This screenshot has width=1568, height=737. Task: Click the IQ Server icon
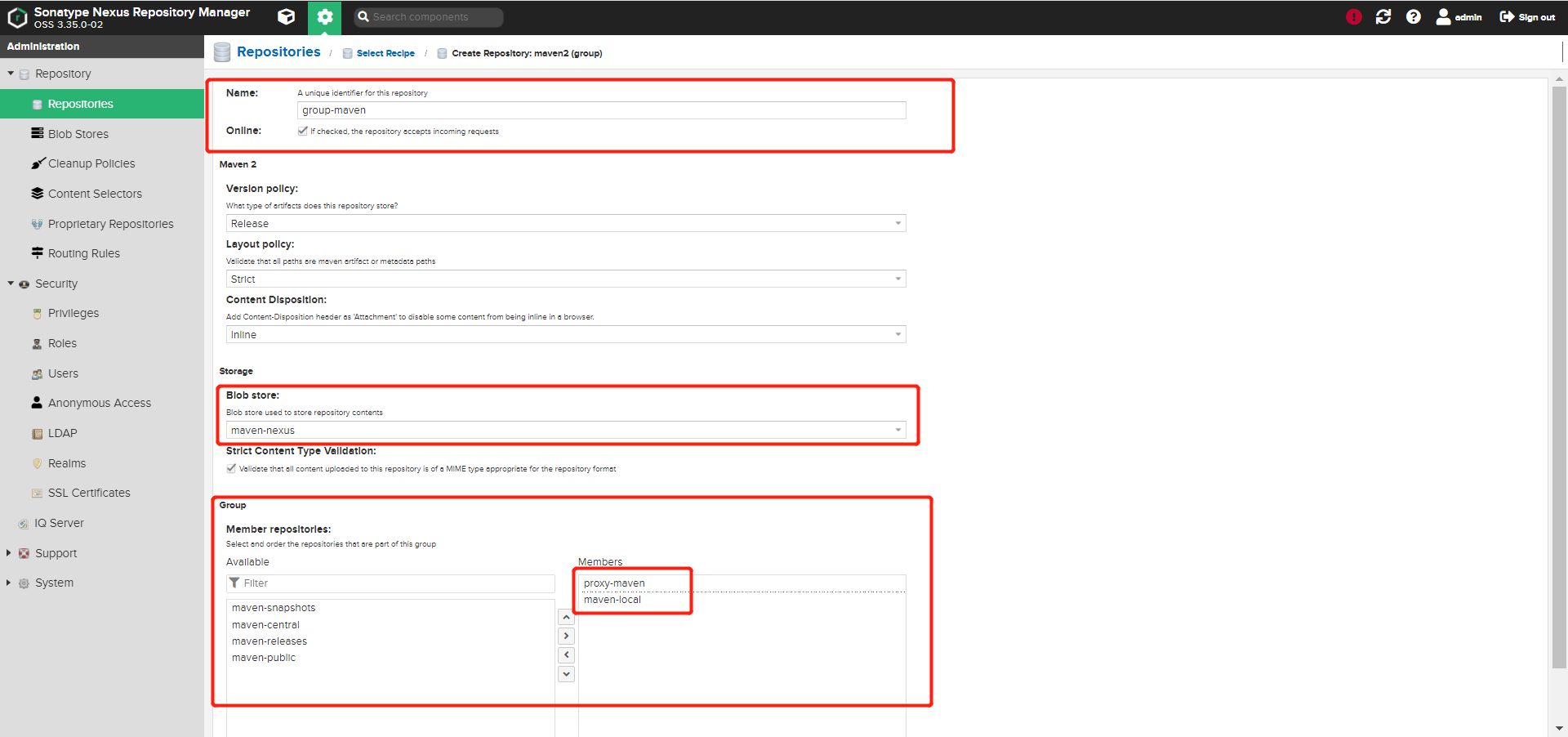pyautogui.click(x=24, y=523)
